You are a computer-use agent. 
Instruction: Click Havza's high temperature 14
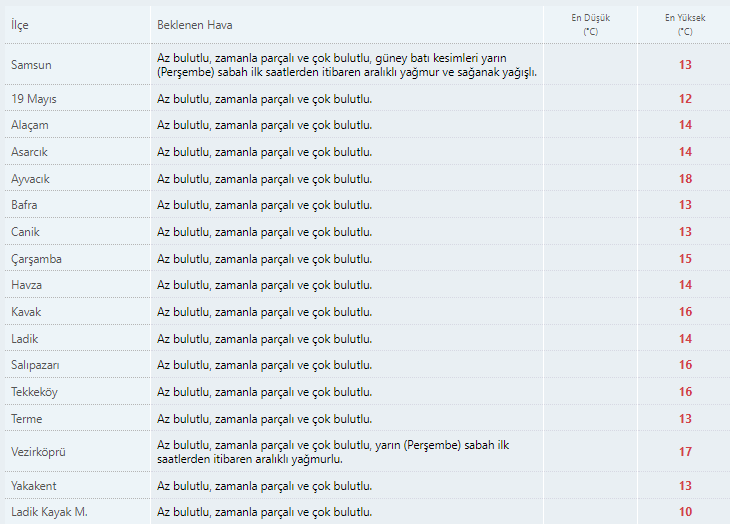(x=685, y=285)
